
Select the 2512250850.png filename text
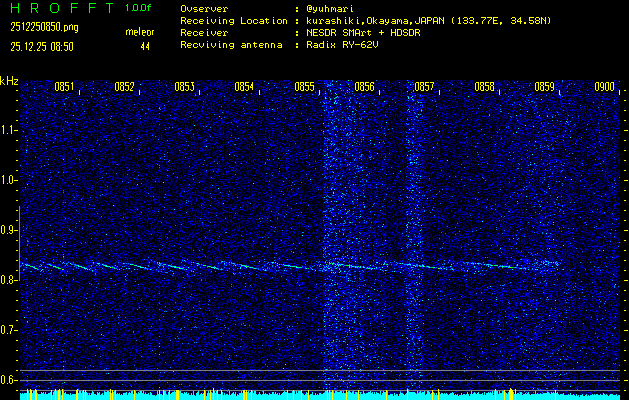pyautogui.click(x=36, y=27)
